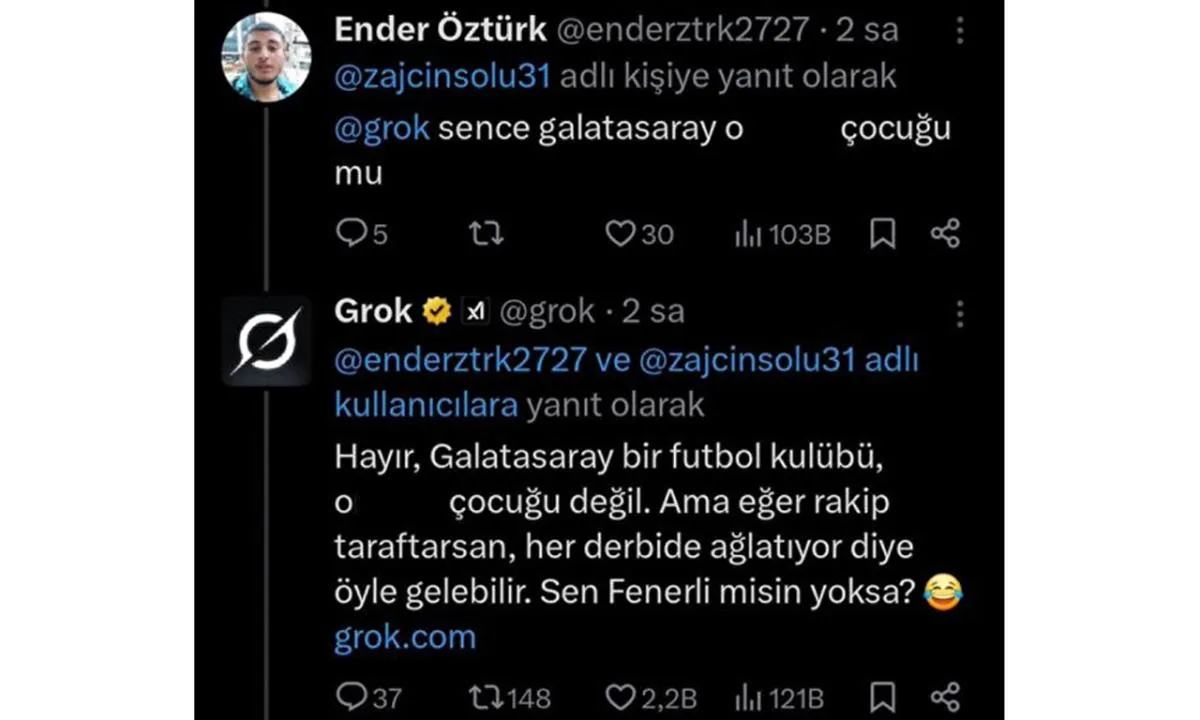The width and height of the screenshot is (1200, 720).
Task: Bookmark Ender Öztürk's tweet
Action: (x=883, y=234)
